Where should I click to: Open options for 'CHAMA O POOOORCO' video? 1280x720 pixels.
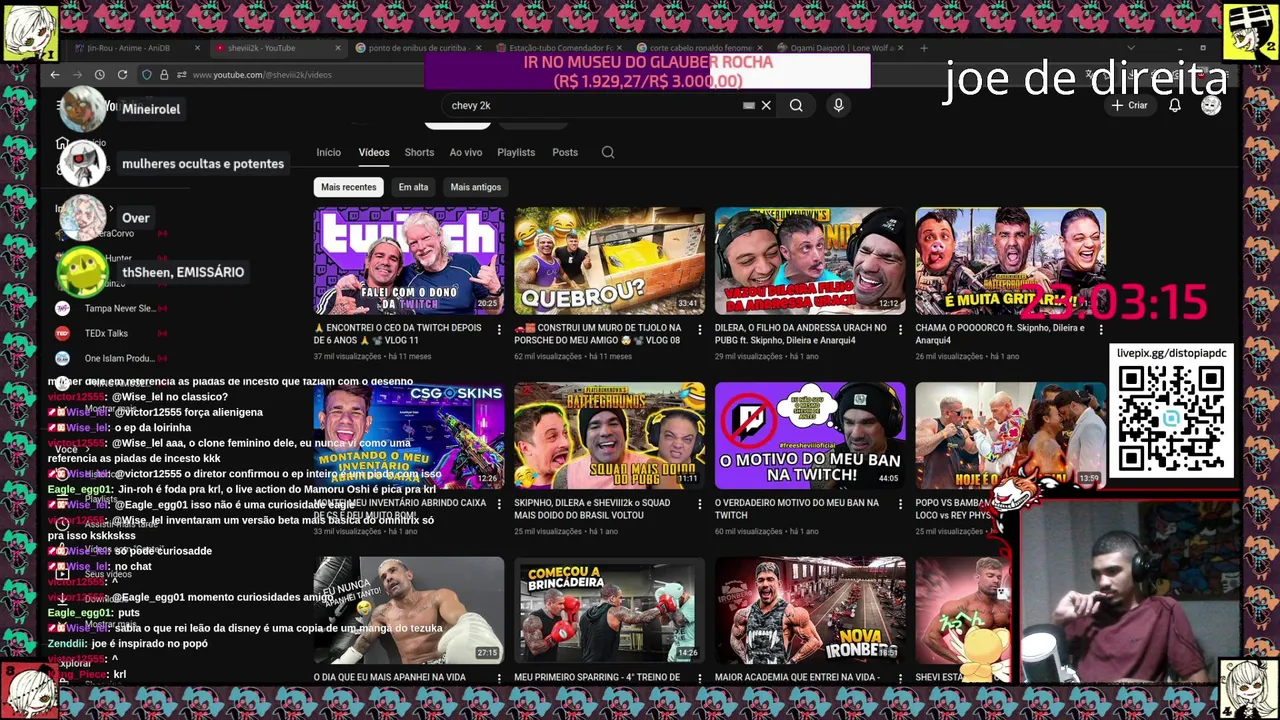pos(1101,329)
